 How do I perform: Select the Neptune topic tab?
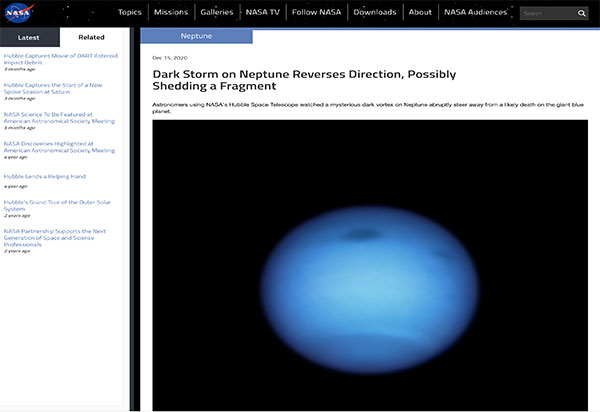click(195, 35)
